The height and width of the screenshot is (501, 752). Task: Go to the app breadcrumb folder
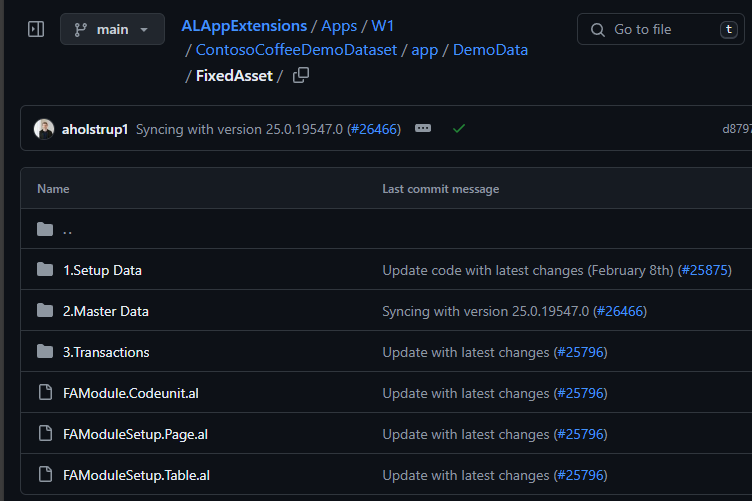click(x=424, y=50)
